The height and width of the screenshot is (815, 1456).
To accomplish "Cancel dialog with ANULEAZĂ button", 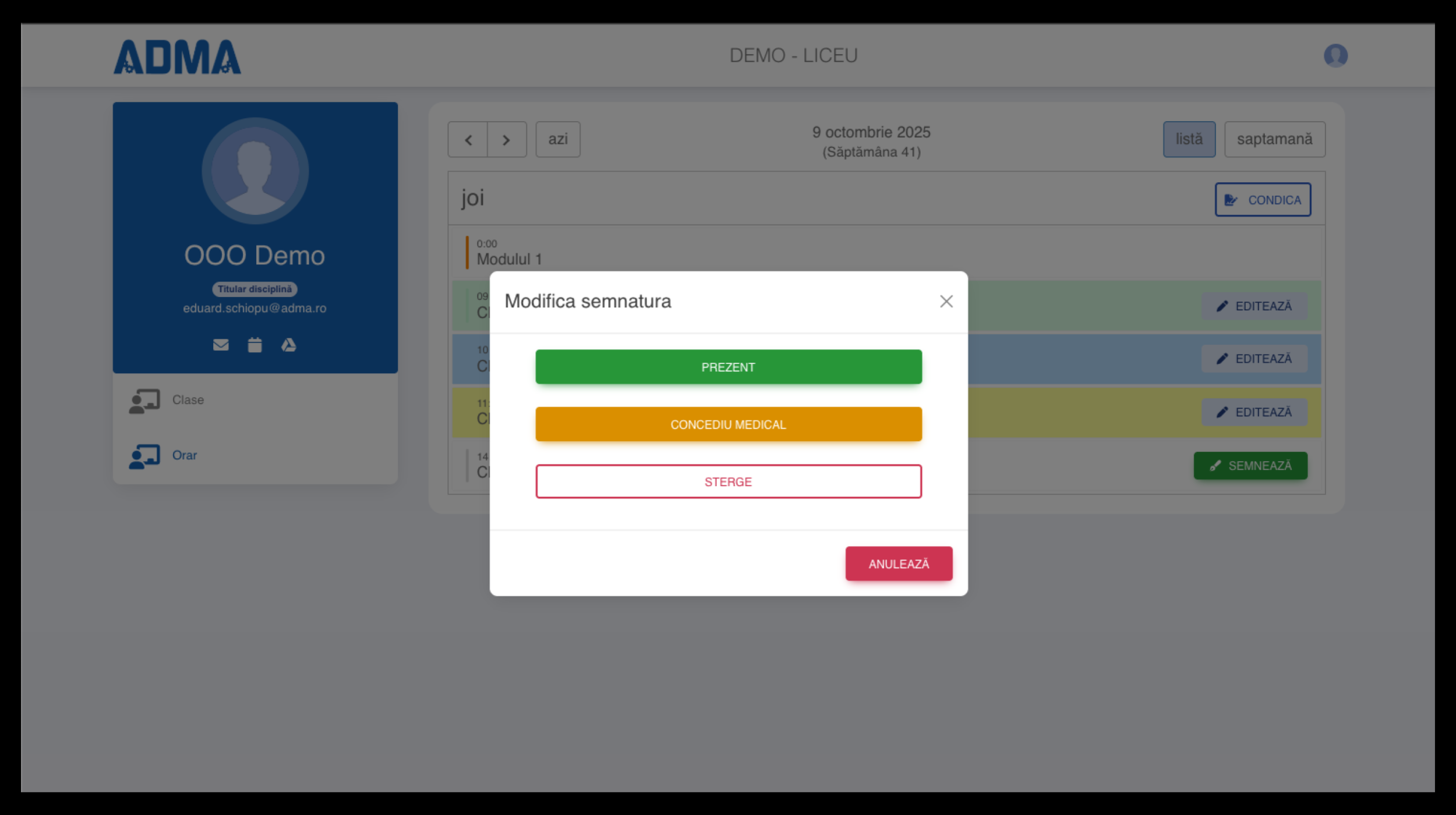I will (898, 564).
